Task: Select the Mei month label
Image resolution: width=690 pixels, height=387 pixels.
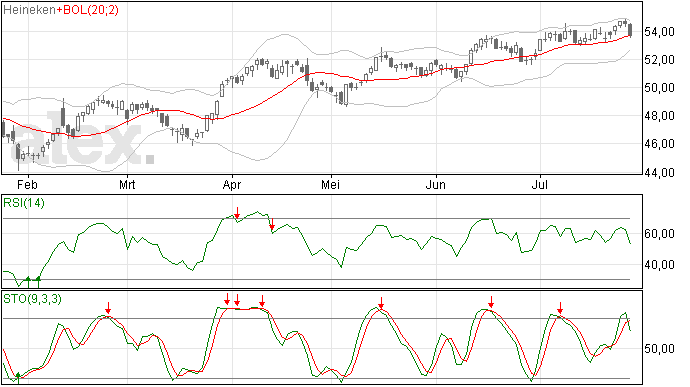Action: pyautogui.click(x=330, y=184)
